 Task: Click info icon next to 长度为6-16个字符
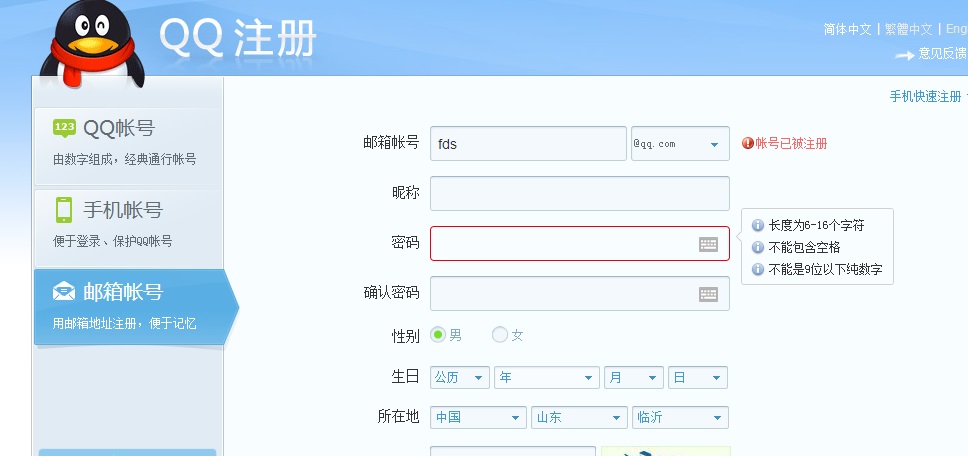pos(757,225)
